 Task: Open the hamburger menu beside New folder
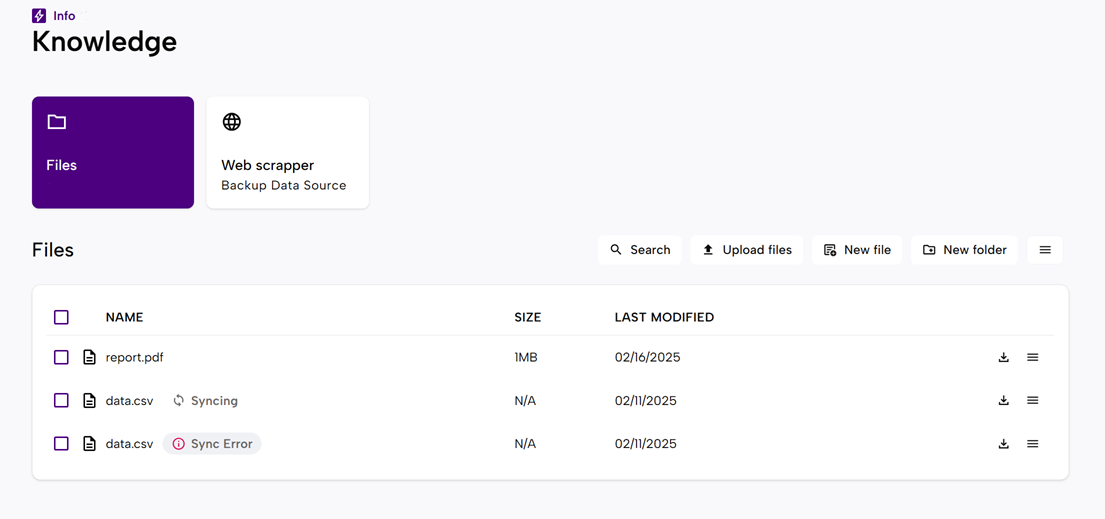click(1045, 250)
